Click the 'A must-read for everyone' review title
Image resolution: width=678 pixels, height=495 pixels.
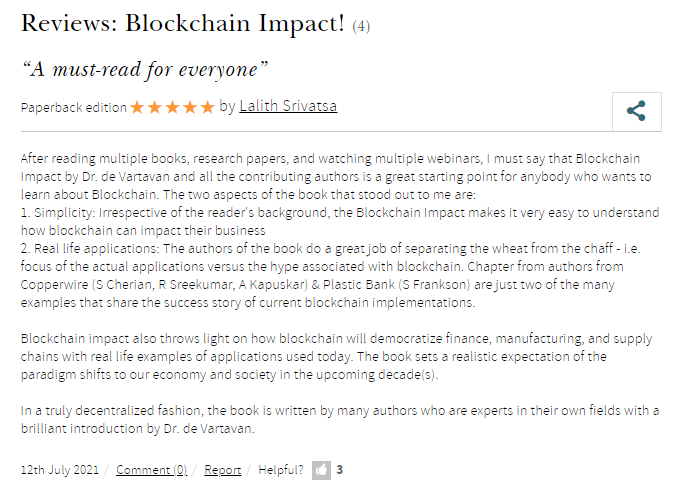pyautogui.click(x=146, y=69)
